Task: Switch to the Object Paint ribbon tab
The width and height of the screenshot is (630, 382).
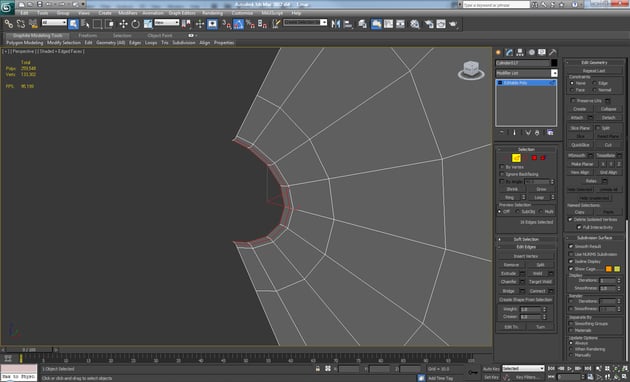Action: (160, 35)
